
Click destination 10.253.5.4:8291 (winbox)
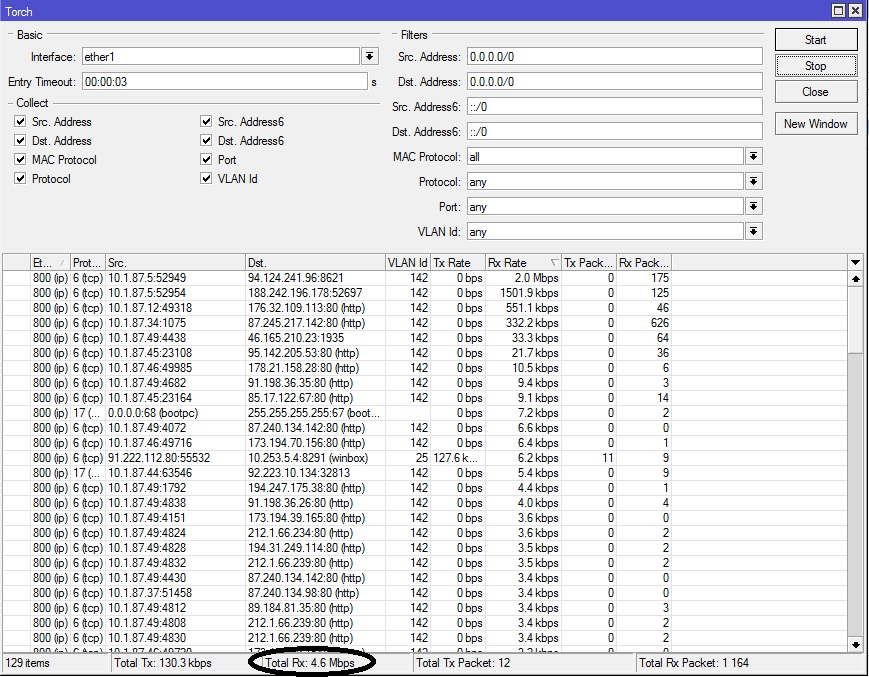pos(308,458)
